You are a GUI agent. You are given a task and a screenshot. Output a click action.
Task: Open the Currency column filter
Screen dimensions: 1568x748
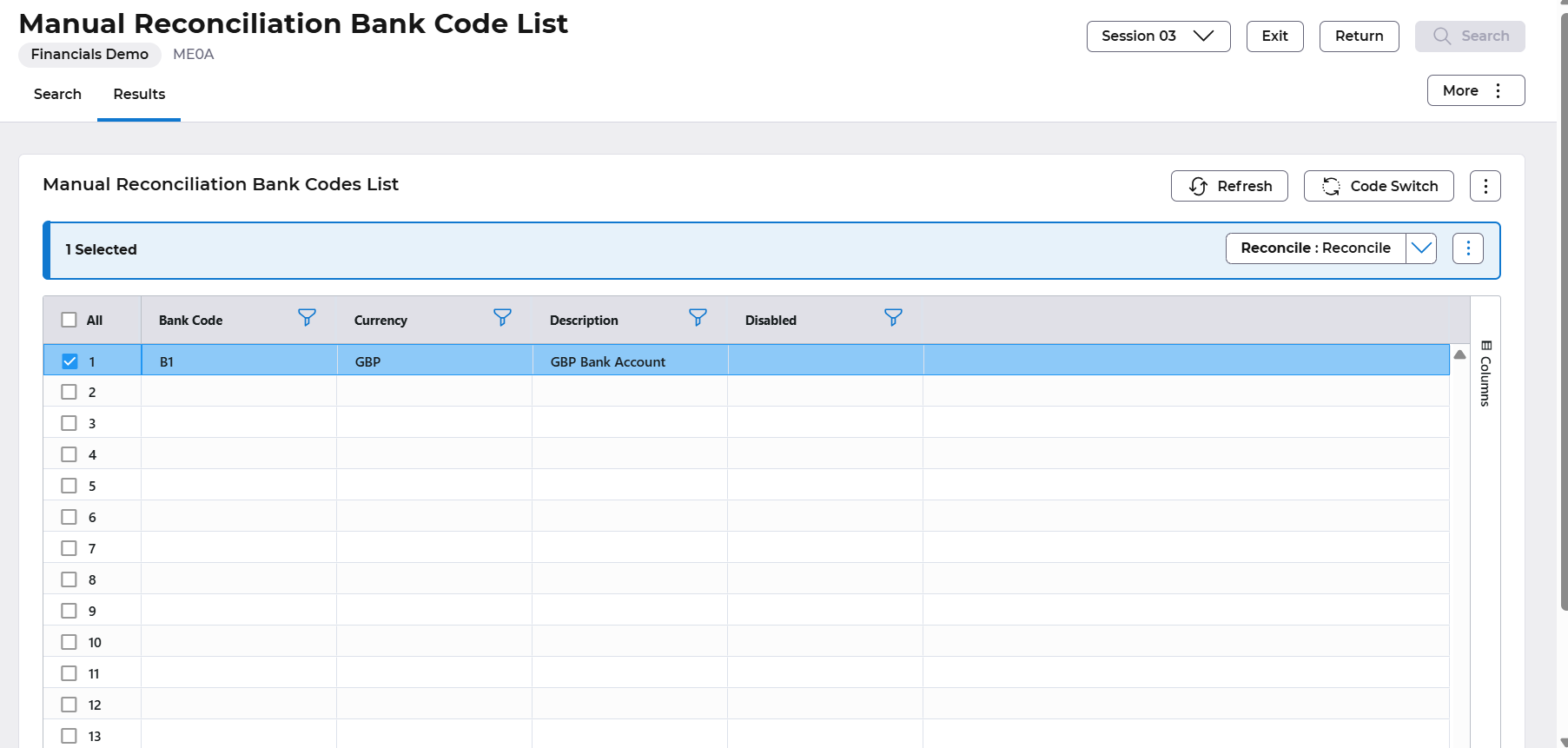[502, 318]
